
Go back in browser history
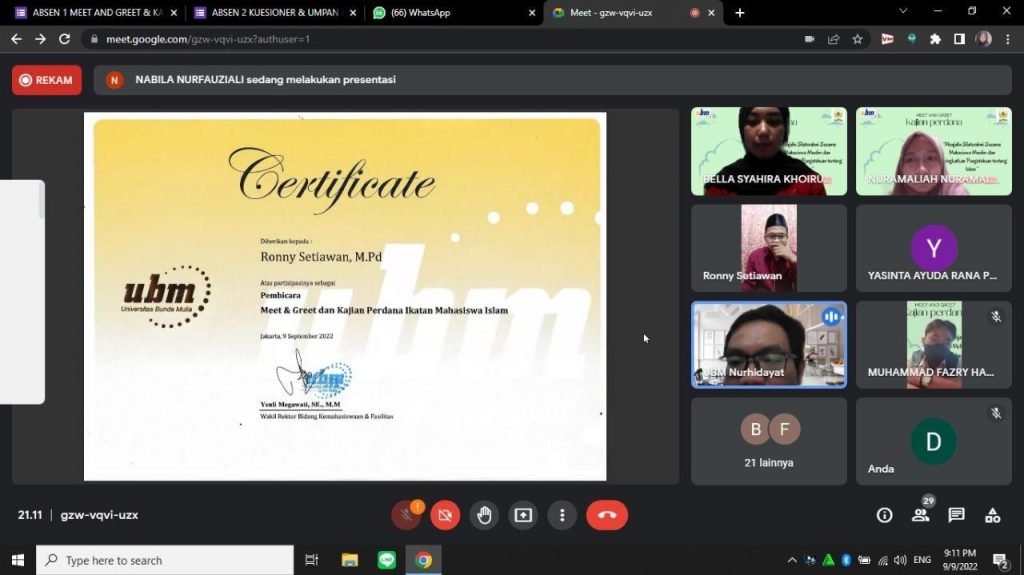[16, 39]
